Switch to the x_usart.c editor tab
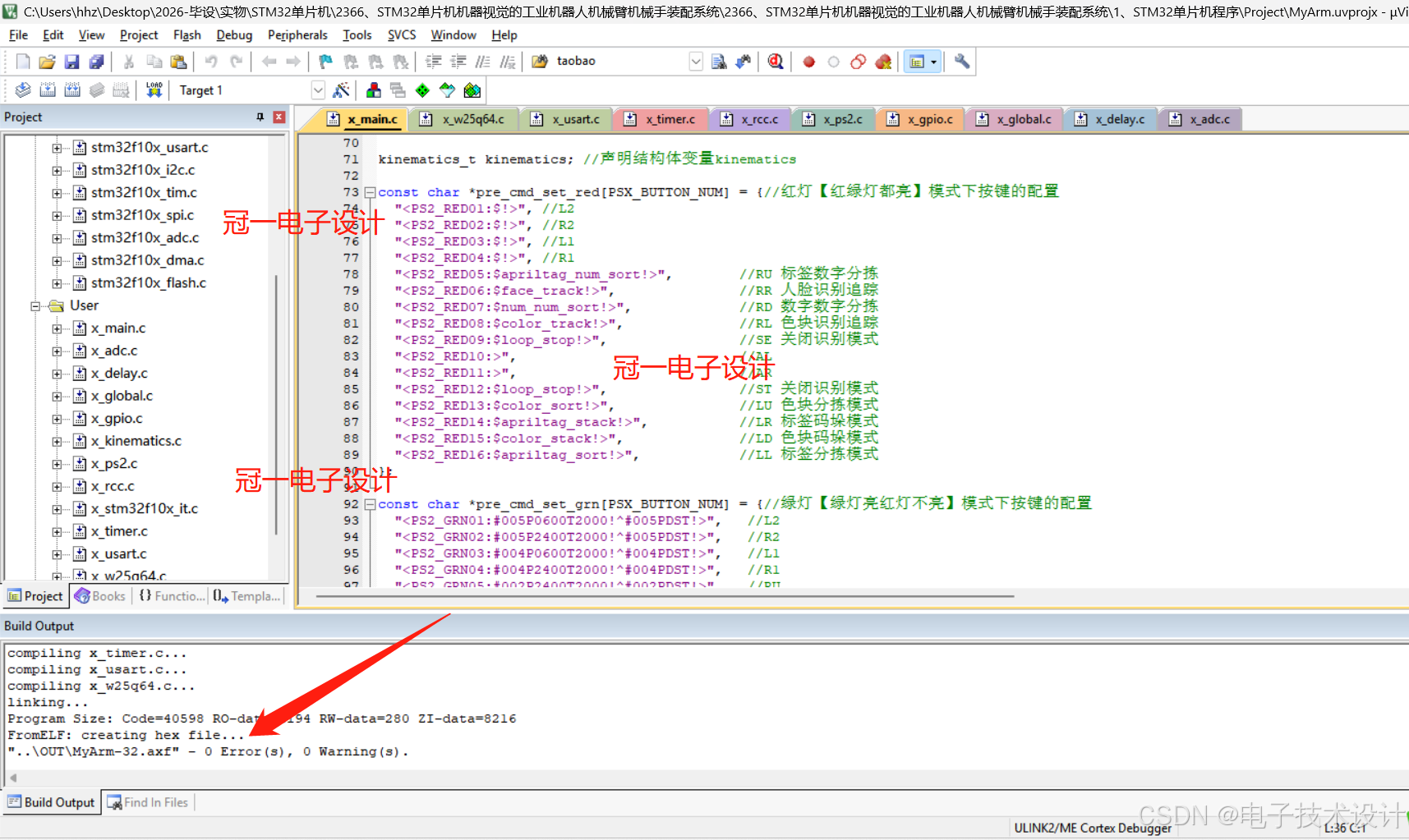Image resolution: width=1409 pixels, height=840 pixels. pyautogui.click(x=565, y=120)
